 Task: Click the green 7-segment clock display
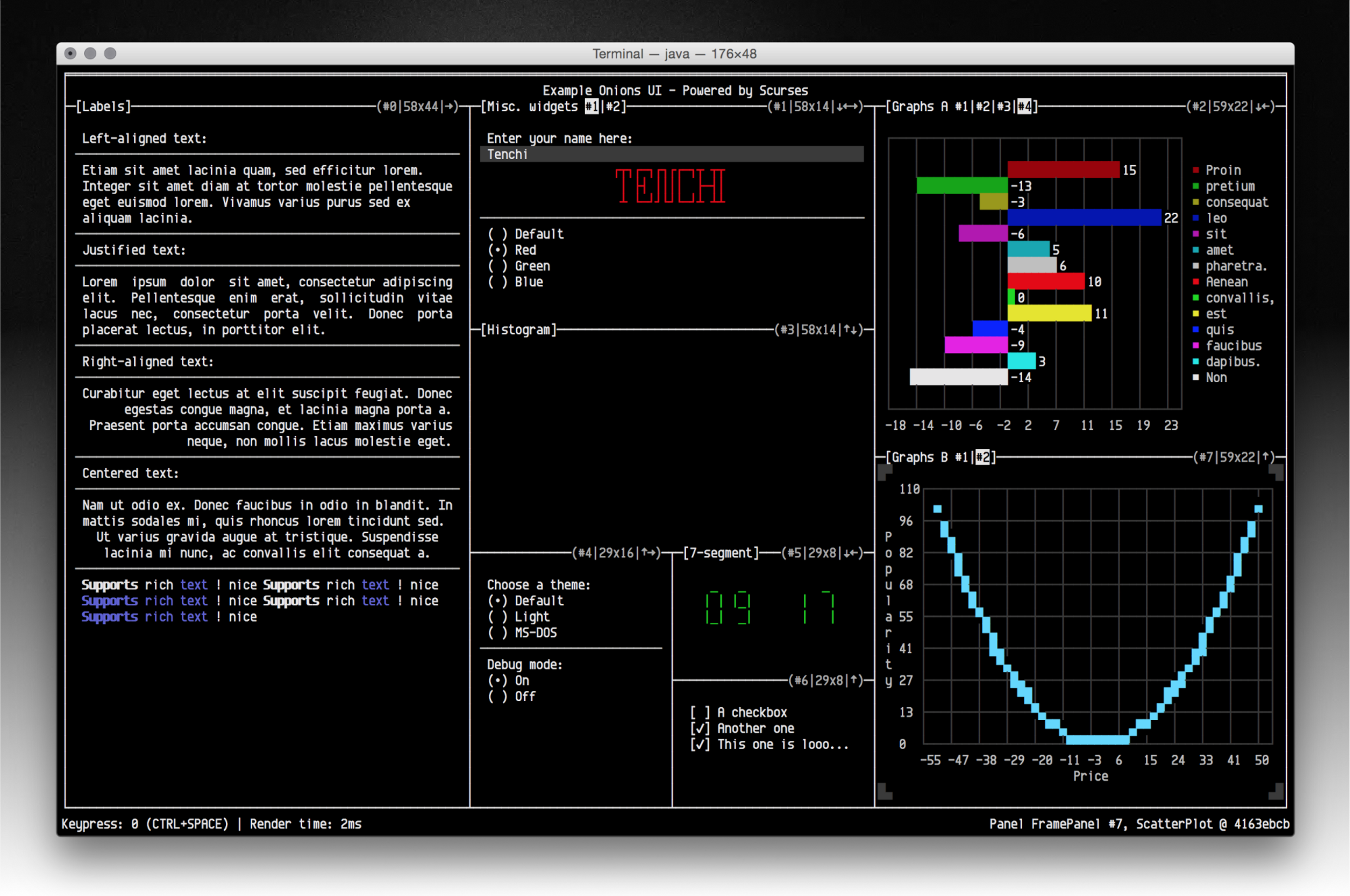coord(770,609)
